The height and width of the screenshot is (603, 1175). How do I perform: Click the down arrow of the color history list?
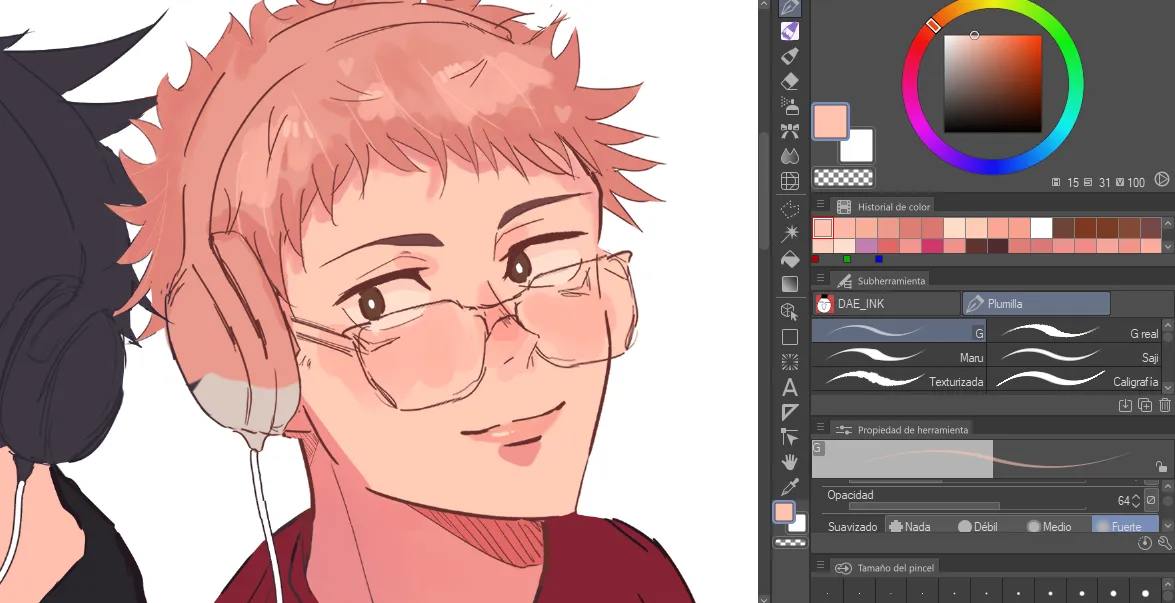1168,246
